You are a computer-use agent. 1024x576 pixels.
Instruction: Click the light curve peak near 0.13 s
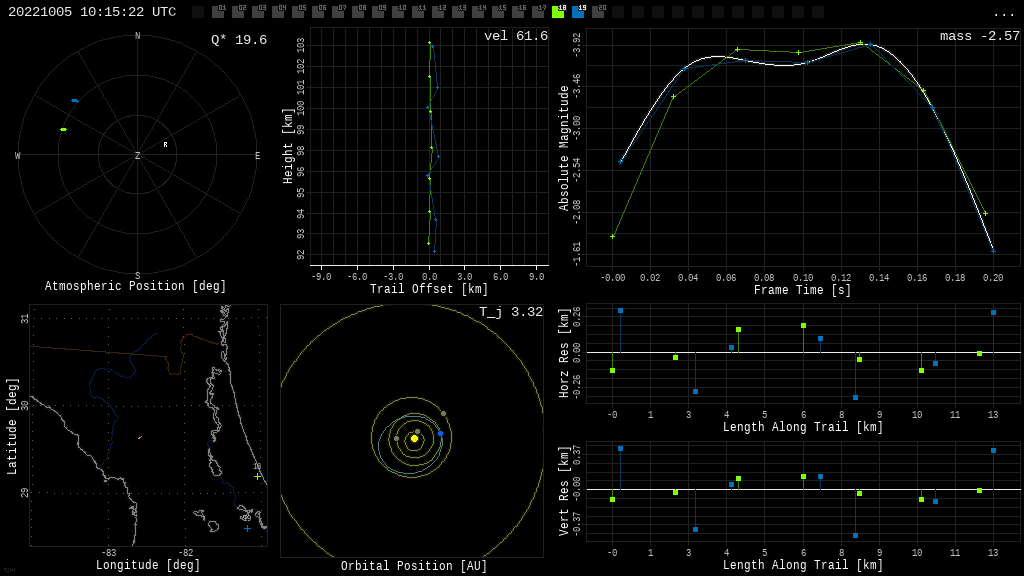[862, 44]
